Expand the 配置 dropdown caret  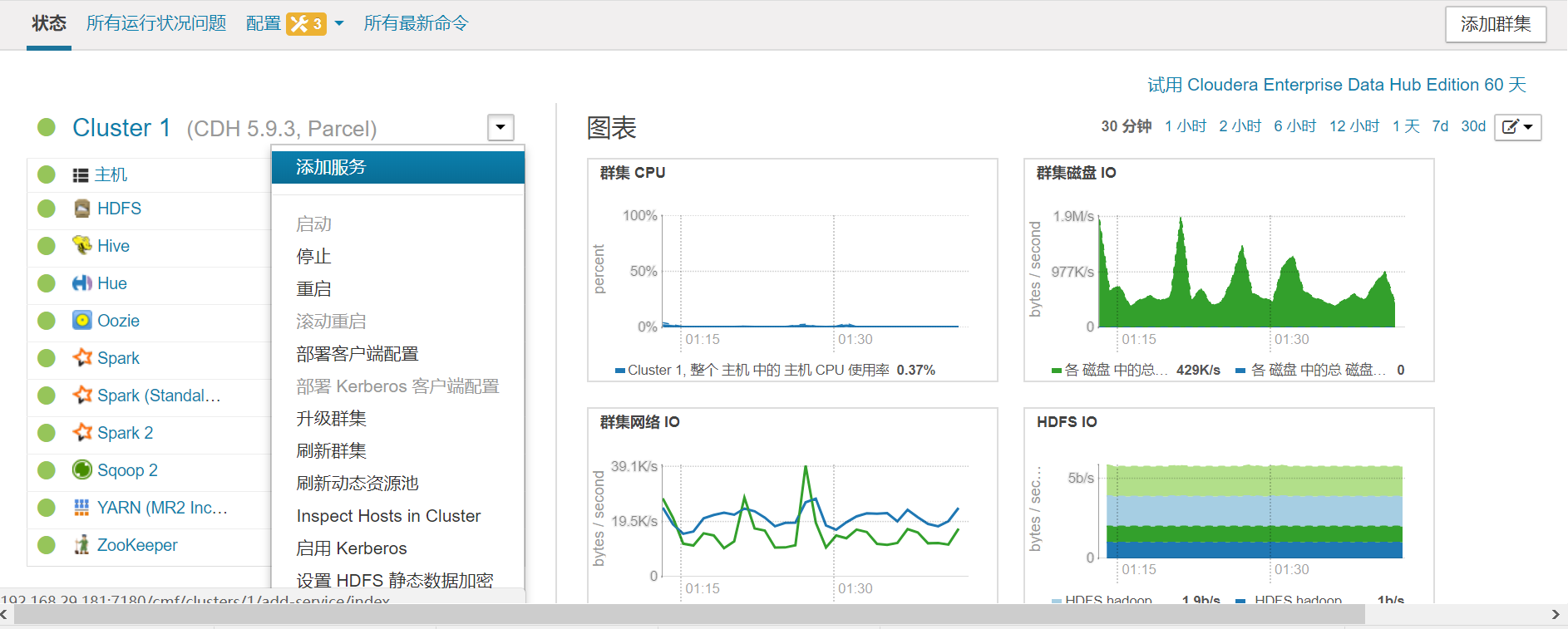click(339, 24)
